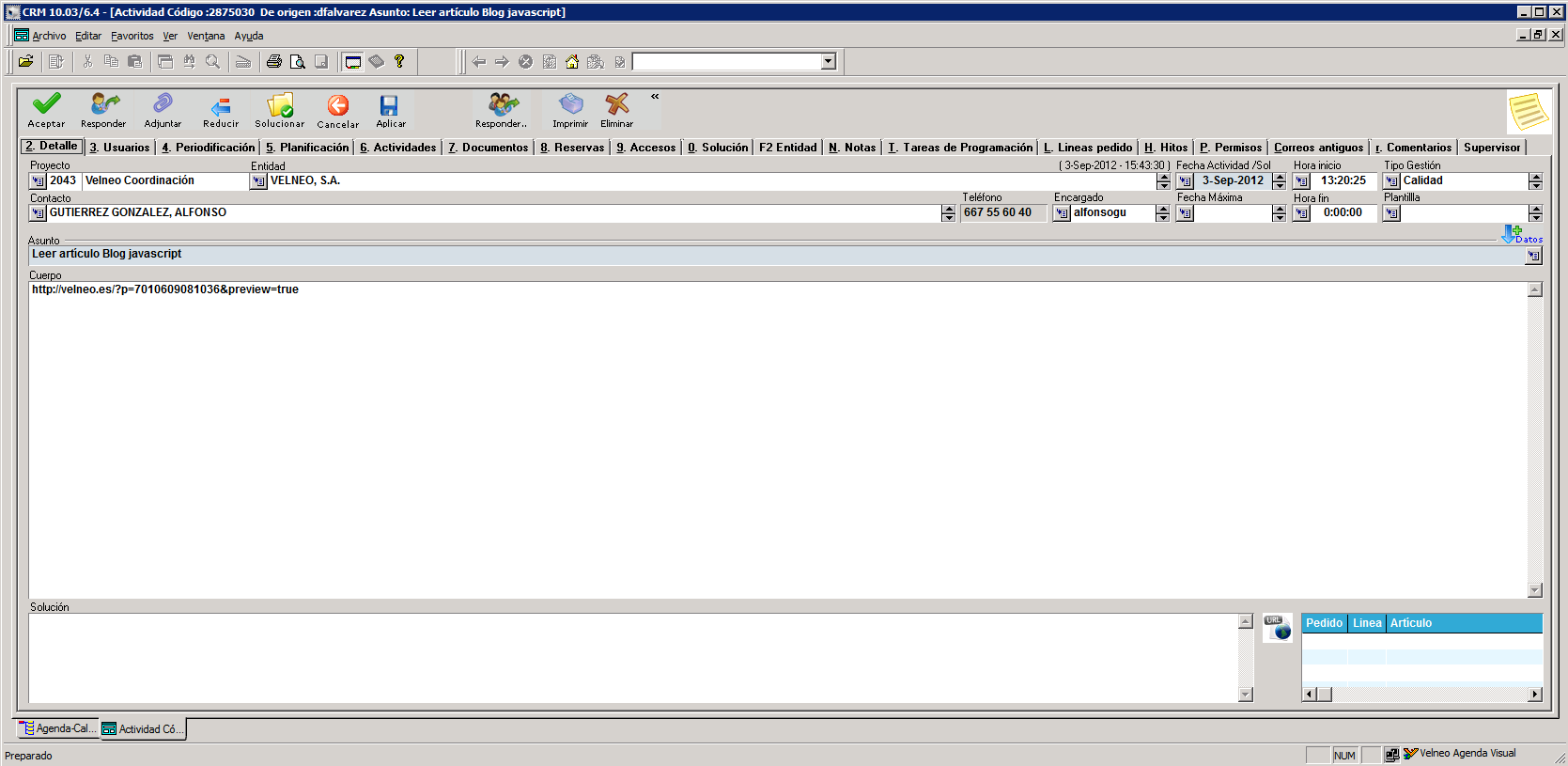Click the Encargado alfonsogu stepper arrows
The height and width of the screenshot is (766, 1568).
pyautogui.click(x=1162, y=213)
